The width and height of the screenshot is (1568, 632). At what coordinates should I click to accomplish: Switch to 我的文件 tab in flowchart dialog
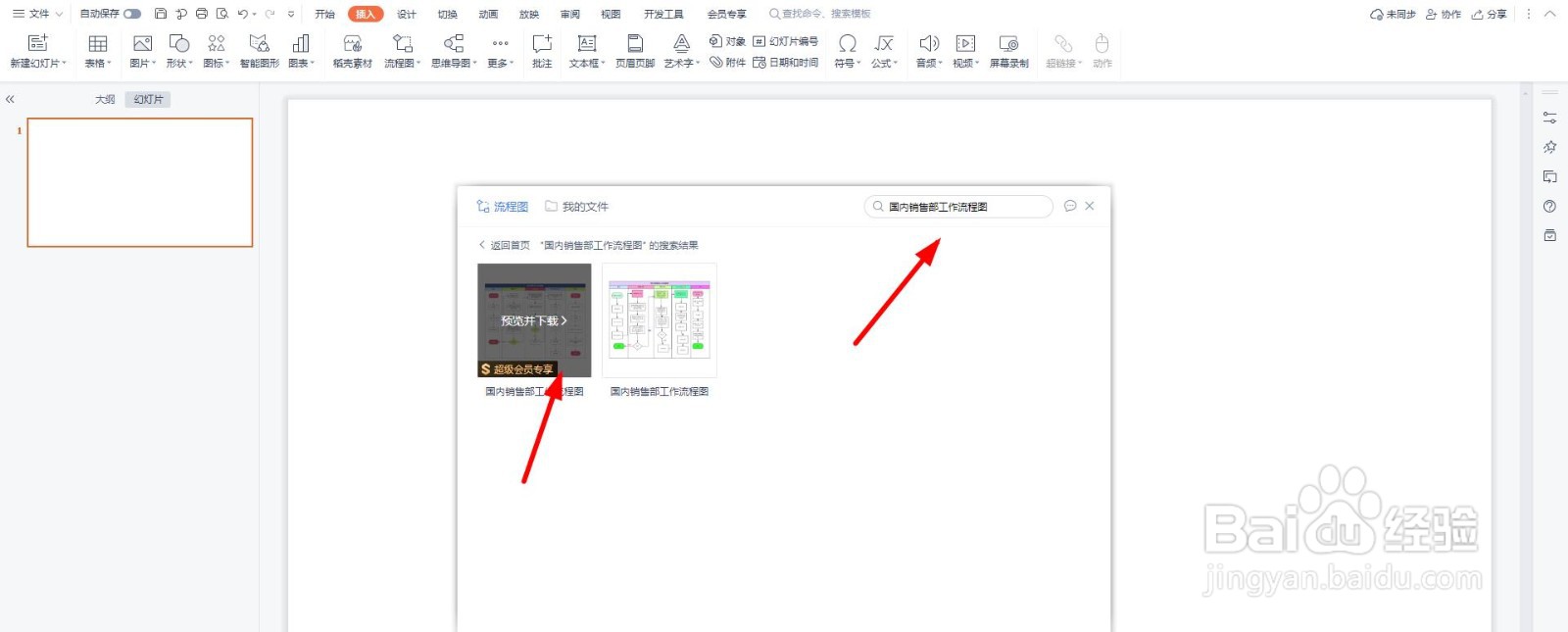577,206
